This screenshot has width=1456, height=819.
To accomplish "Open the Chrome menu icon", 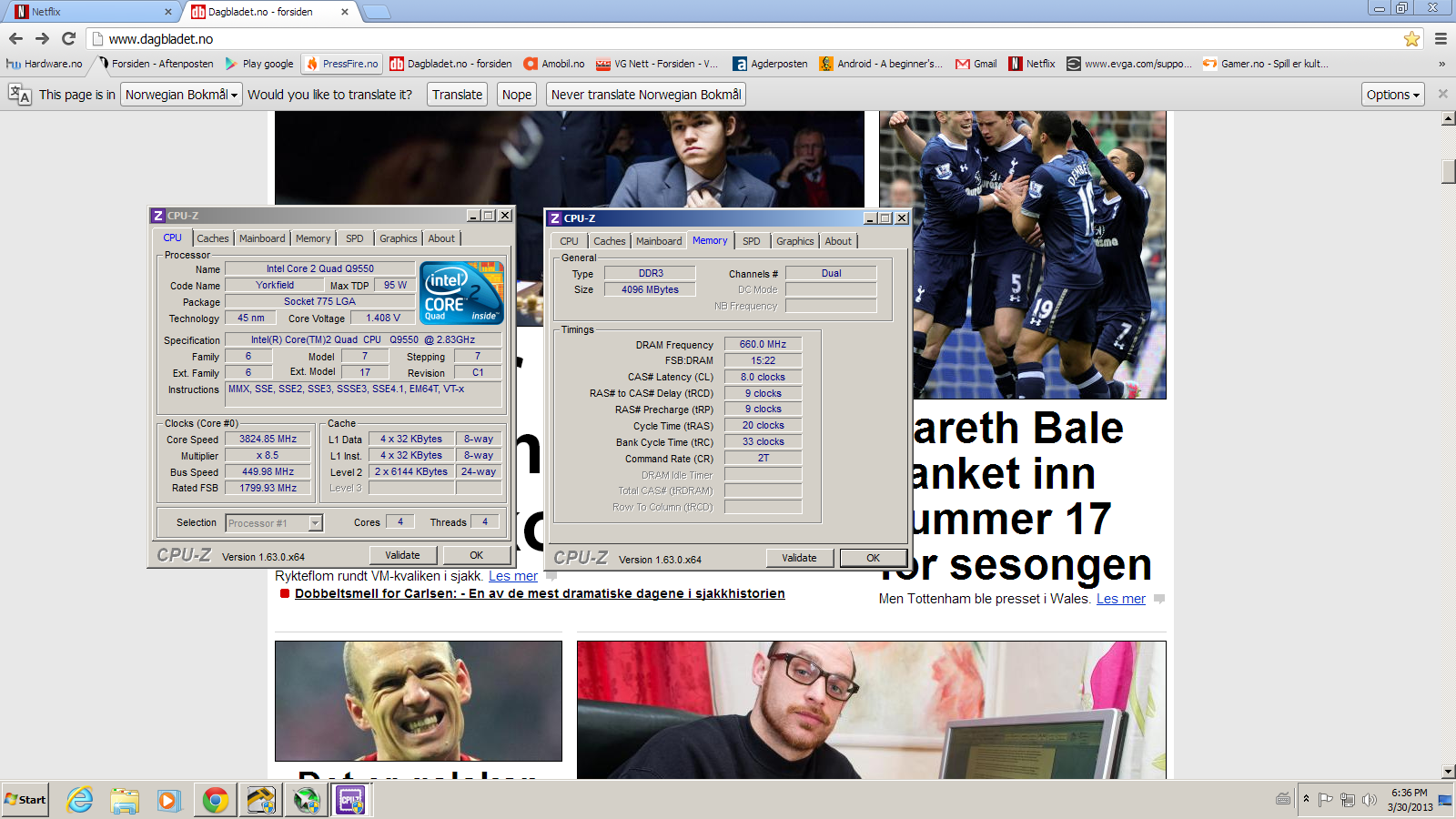I will (x=1441, y=38).
